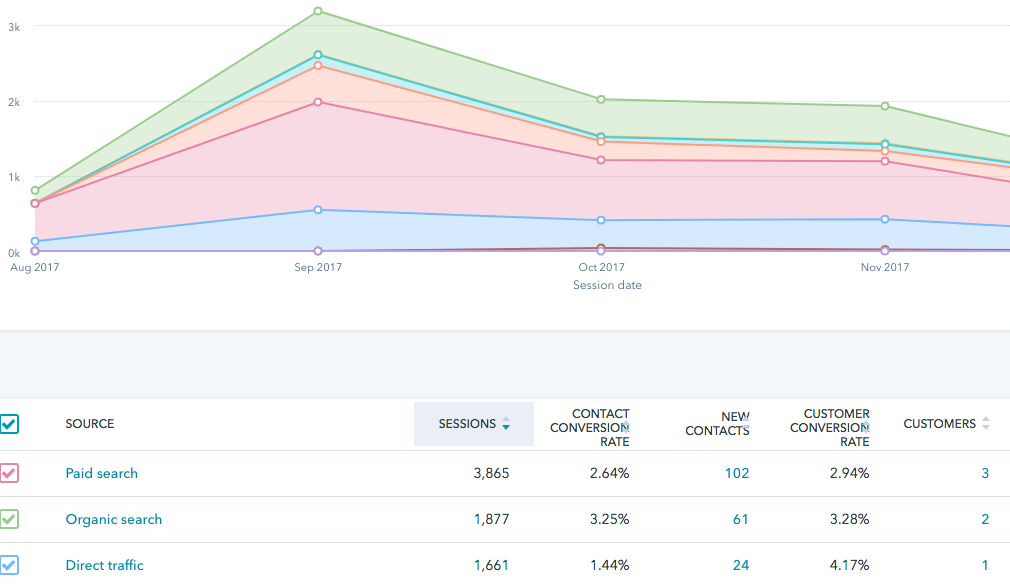Click the Customers column sort arrows
The image size is (1010, 585).
986,423
